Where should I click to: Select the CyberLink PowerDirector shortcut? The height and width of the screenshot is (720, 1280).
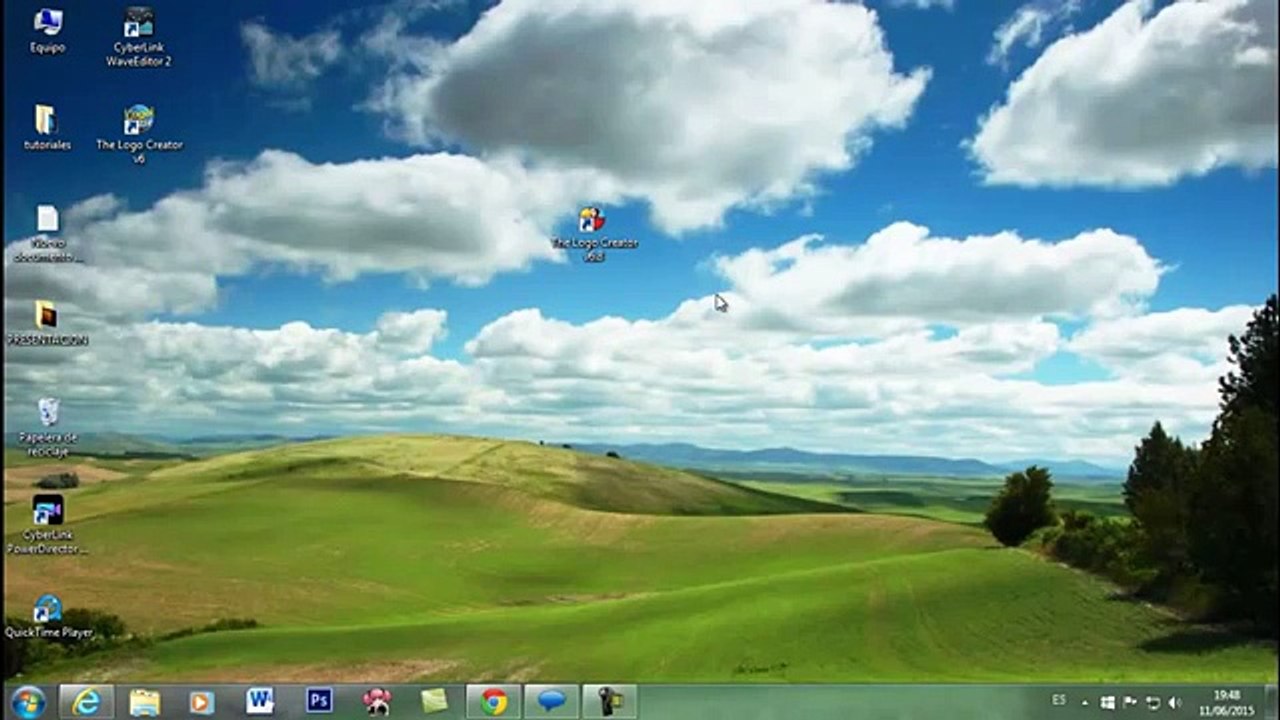[47, 524]
